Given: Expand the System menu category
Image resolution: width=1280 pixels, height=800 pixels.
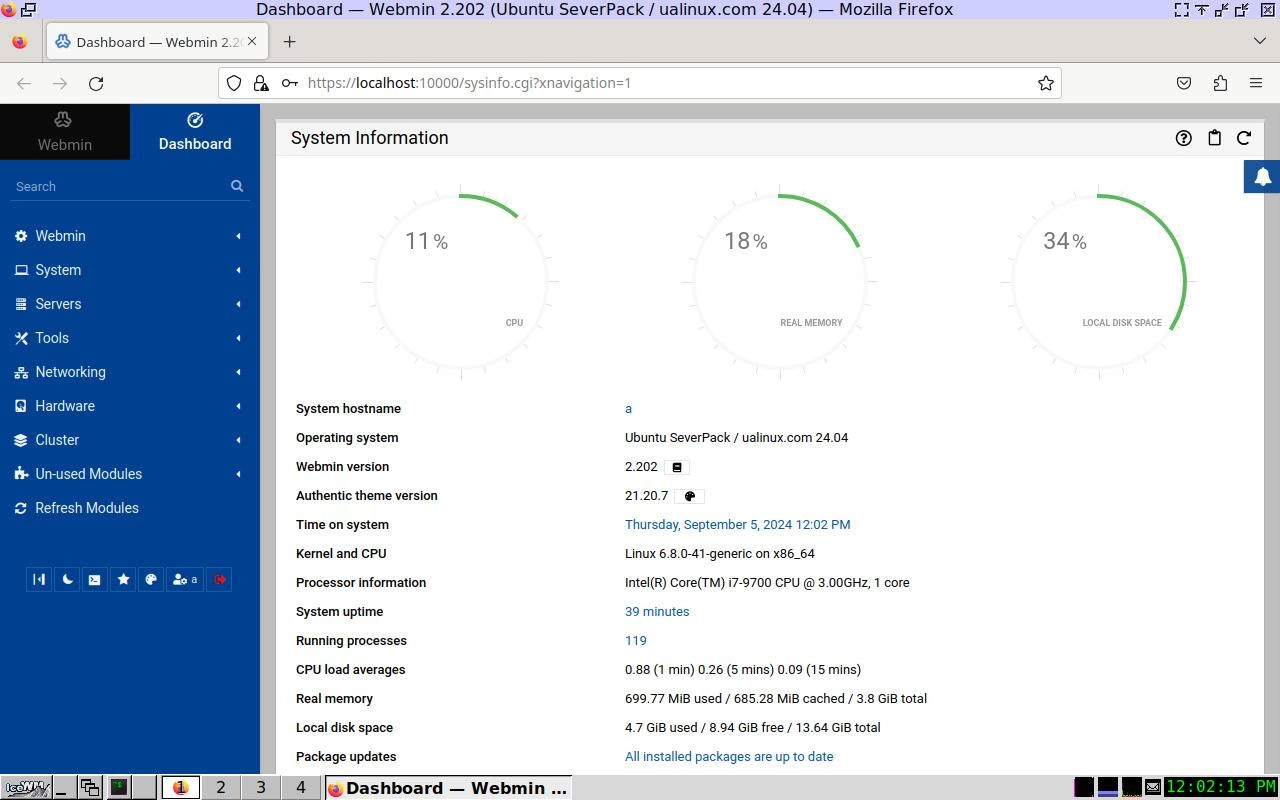Looking at the screenshot, I should (x=130, y=270).
